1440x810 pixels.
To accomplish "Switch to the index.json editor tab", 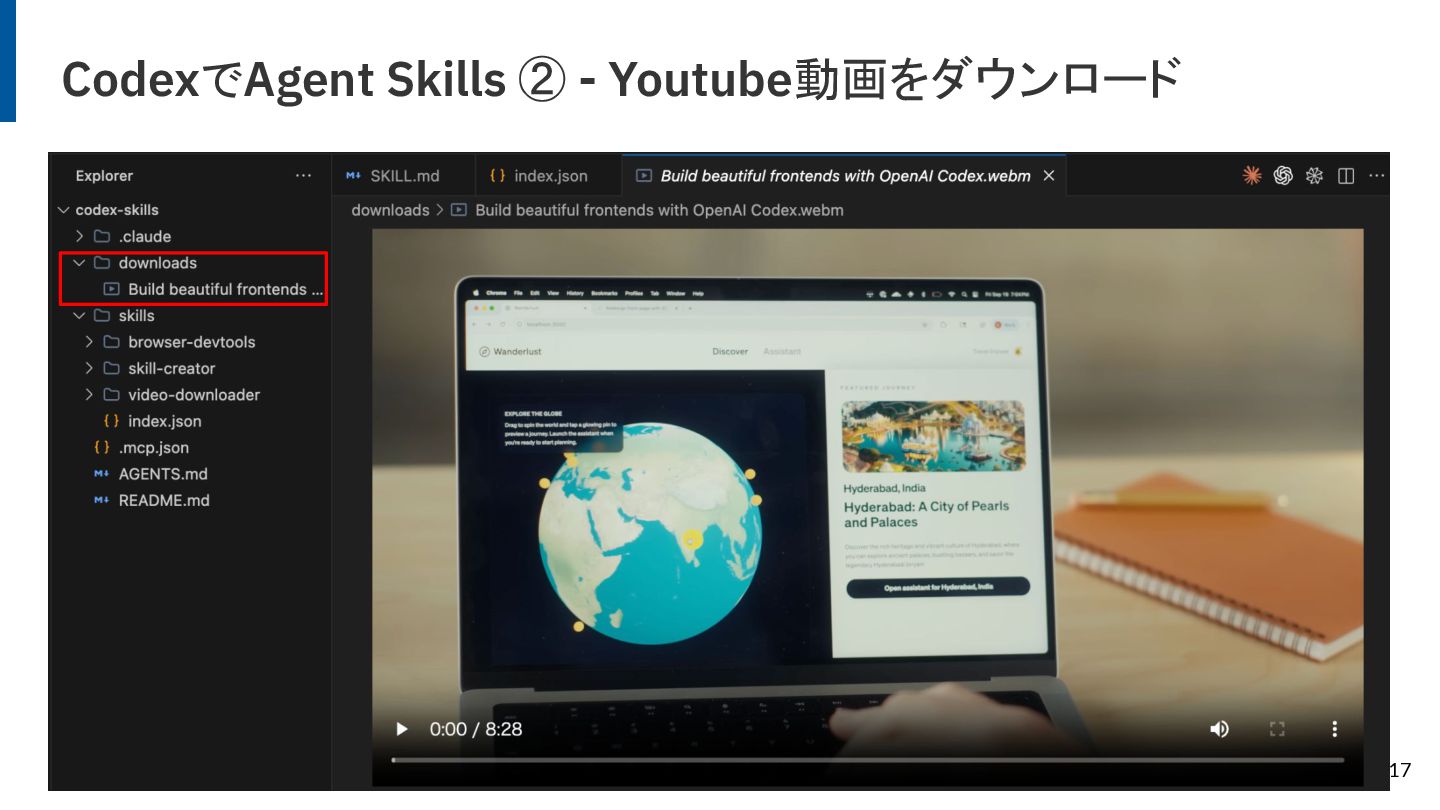I will [548, 176].
